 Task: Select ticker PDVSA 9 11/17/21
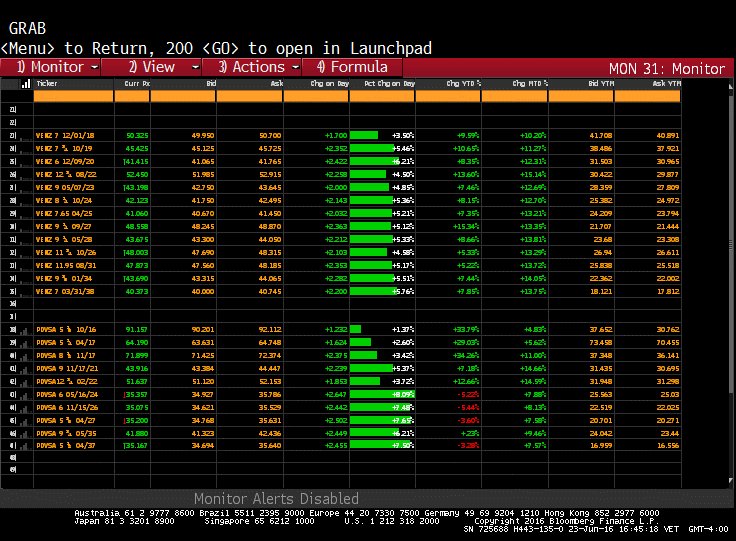(68, 369)
